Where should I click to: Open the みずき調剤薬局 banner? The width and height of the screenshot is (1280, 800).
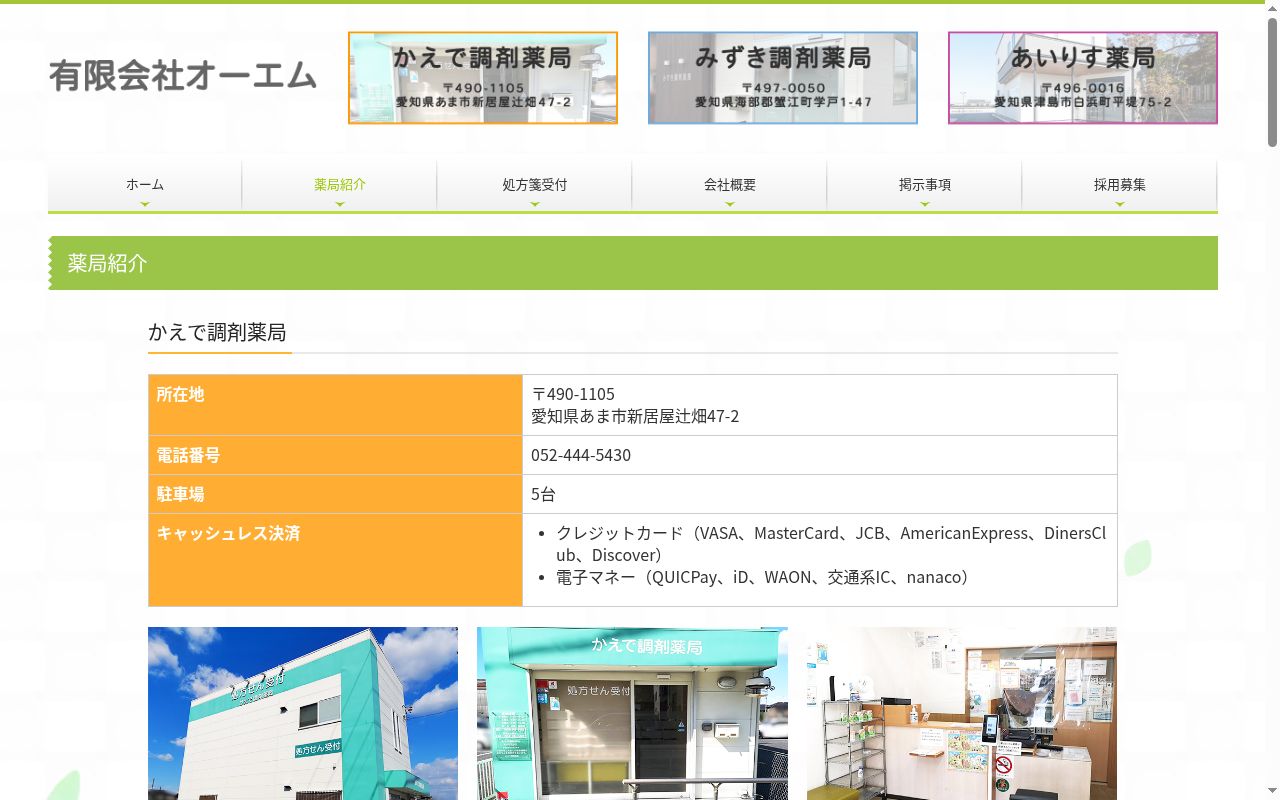tap(783, 78)
